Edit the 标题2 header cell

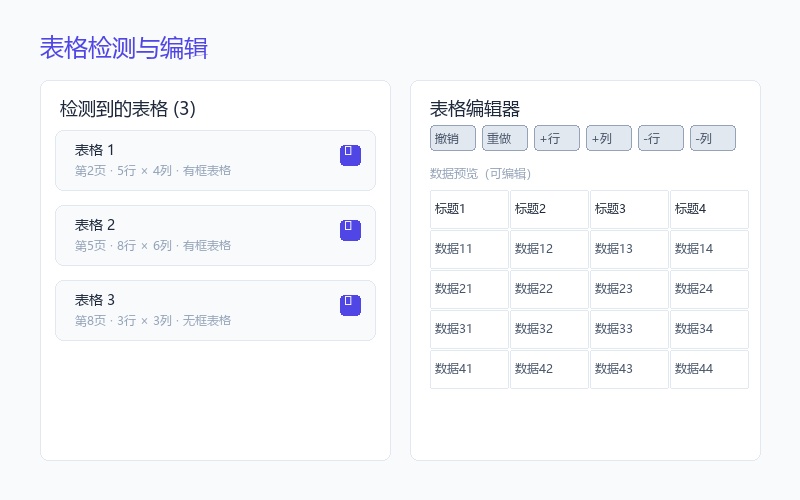pos(549,209)
